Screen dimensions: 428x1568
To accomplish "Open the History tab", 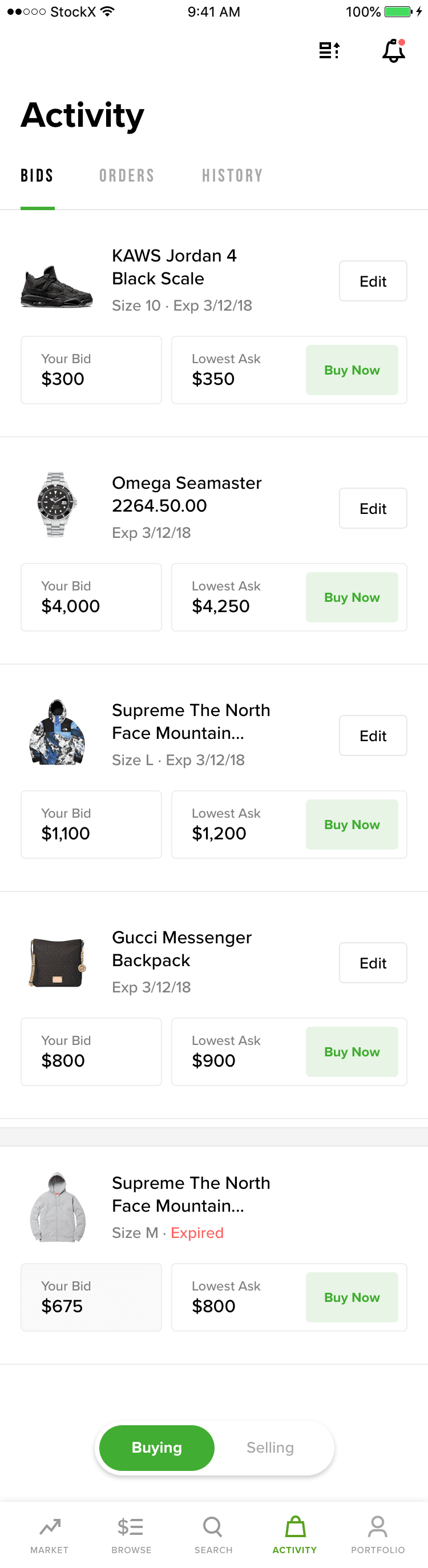I will pyautogui.click(x=232, y=175).
